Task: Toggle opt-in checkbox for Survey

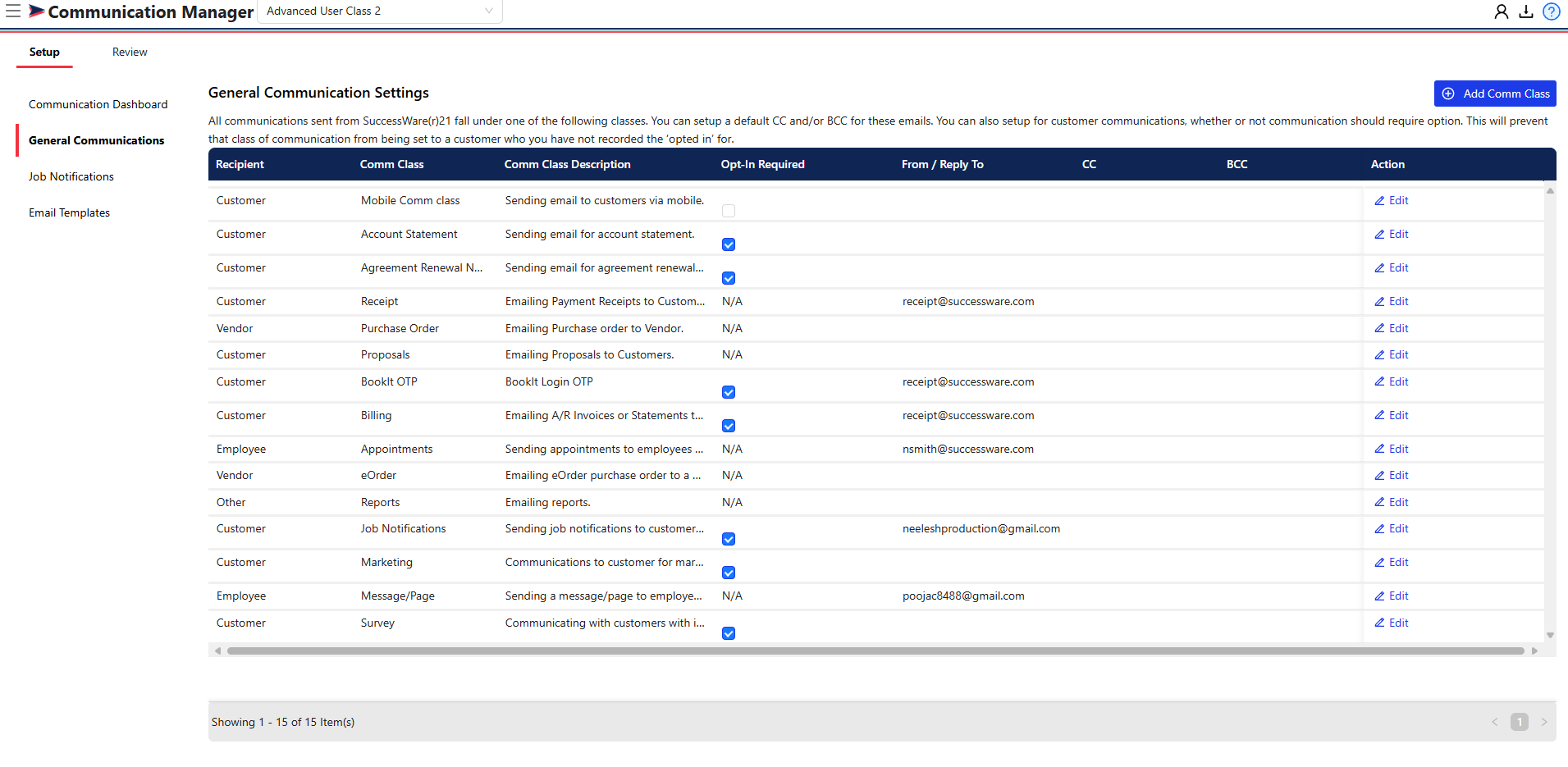Action: click(x=729, y=633)
